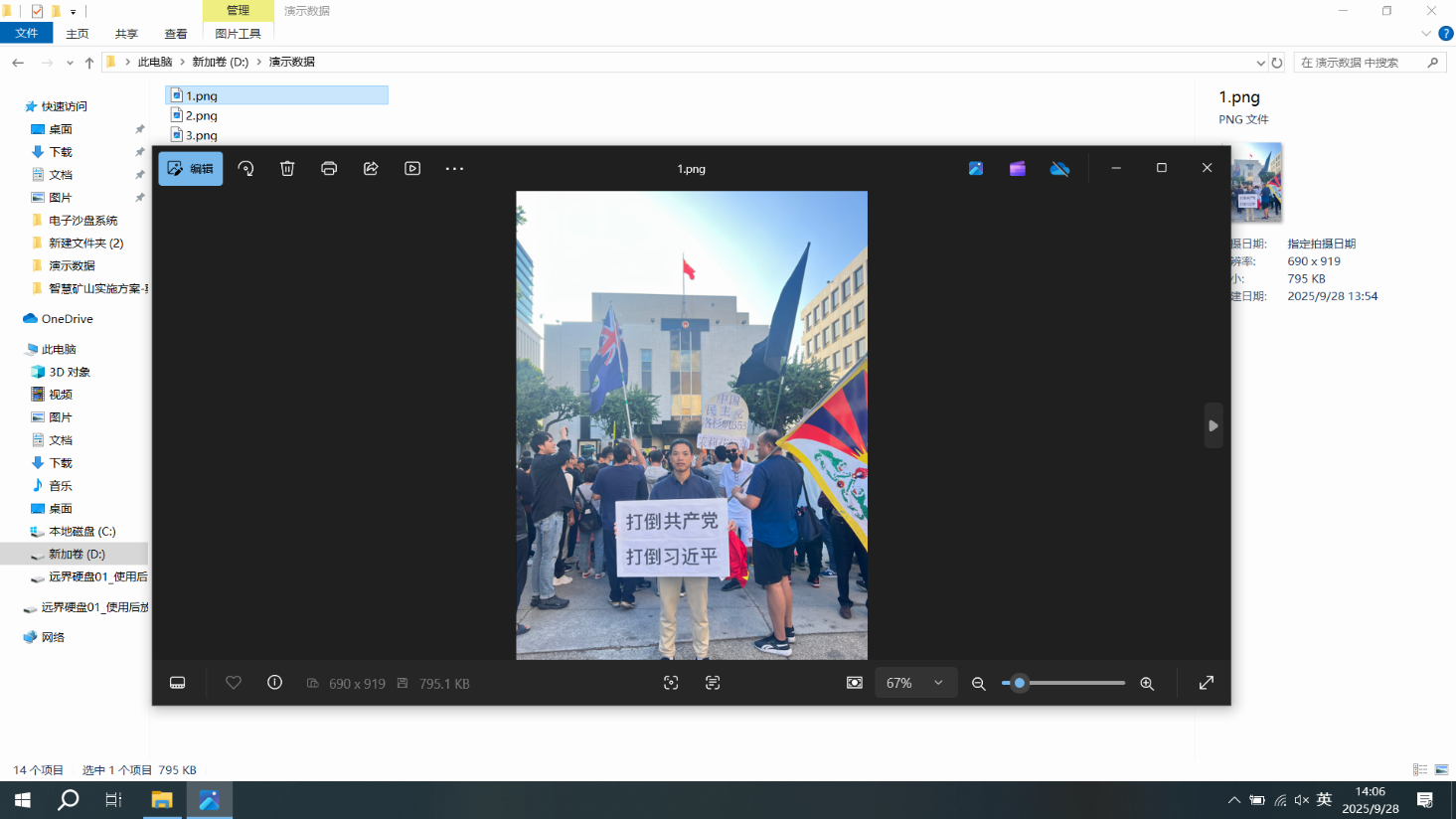The image size is (1456, 819).
Task: Toggle the heart favorite for this photo
Action: [234, 683]
